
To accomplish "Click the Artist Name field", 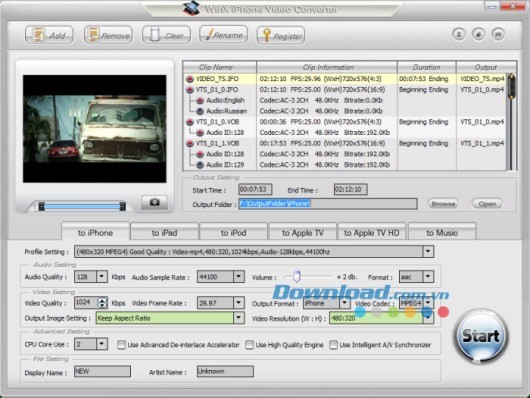I will 225,371.
